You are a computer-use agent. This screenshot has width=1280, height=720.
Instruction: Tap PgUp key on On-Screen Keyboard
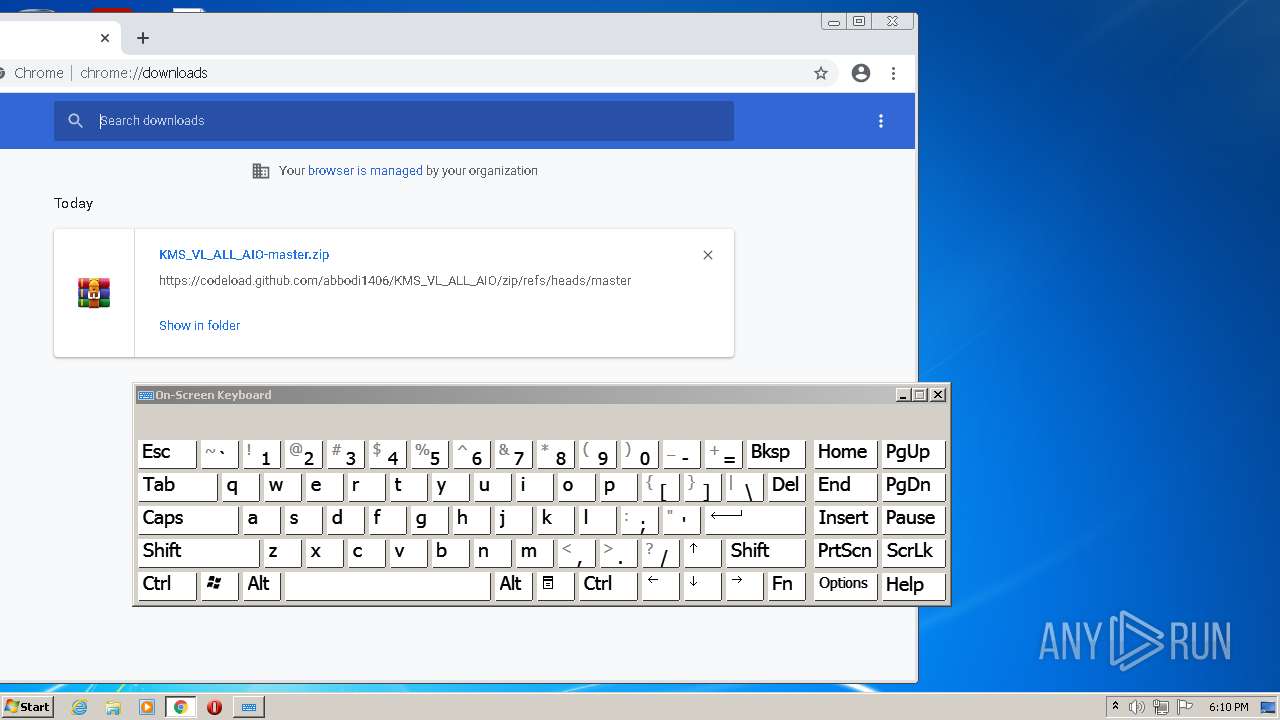pyautogui.click(x=913, y=454)
